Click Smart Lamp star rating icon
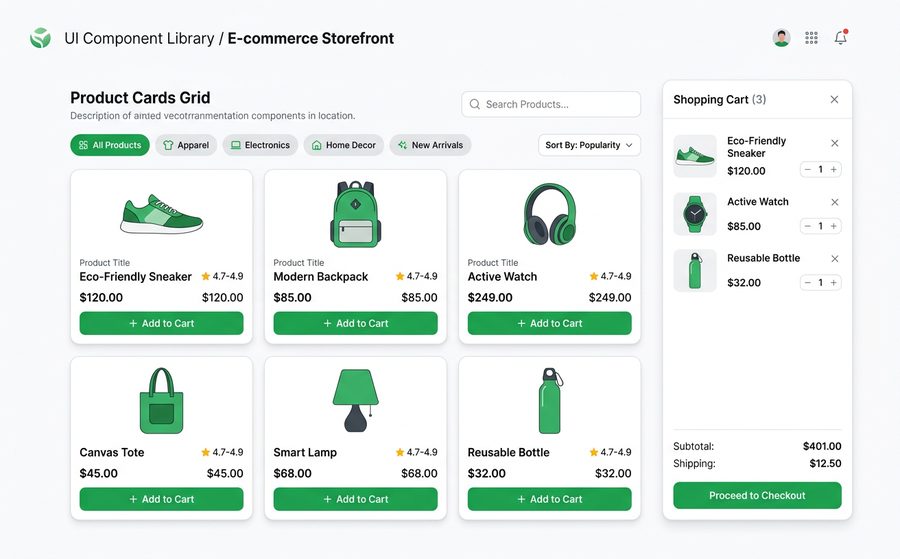Image resolution: width=900 pixels, height=559 pixels. [x=400, y=452]
